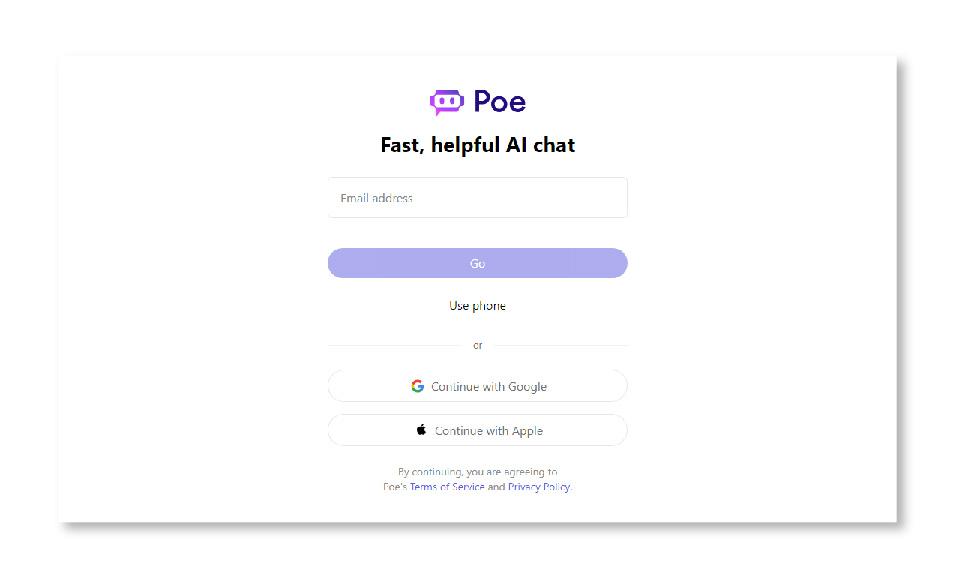The height and width of the screenshot is (578, 955).
Task: Click the Poe wordmark text
Action: (500, 101)
